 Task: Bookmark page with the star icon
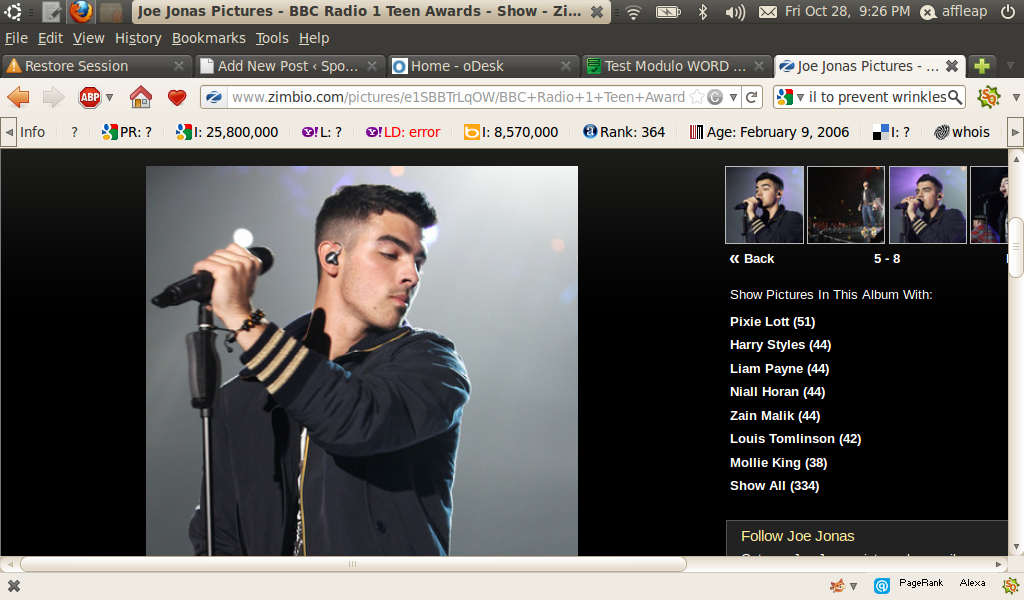[697, 97]
